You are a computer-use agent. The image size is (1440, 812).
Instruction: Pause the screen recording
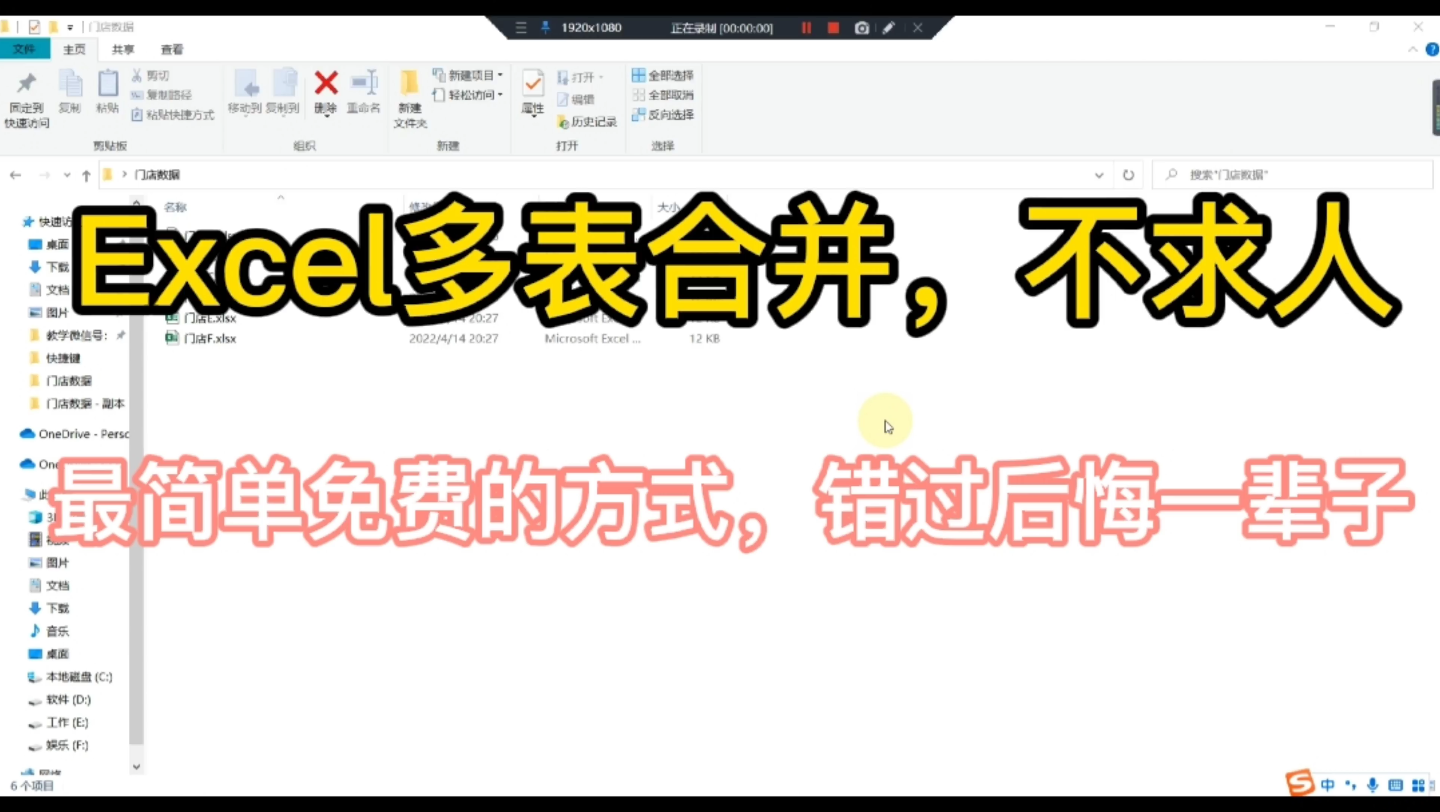806,28
